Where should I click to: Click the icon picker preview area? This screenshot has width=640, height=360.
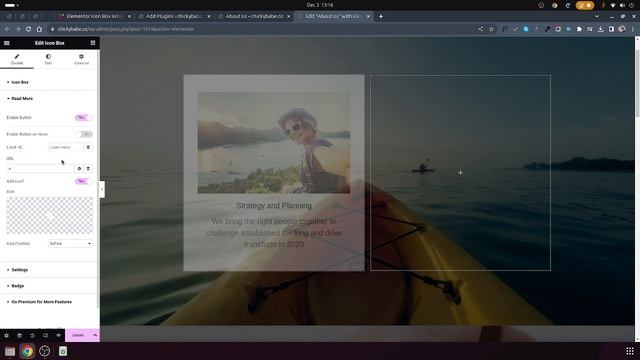click(x=49, y=216)
